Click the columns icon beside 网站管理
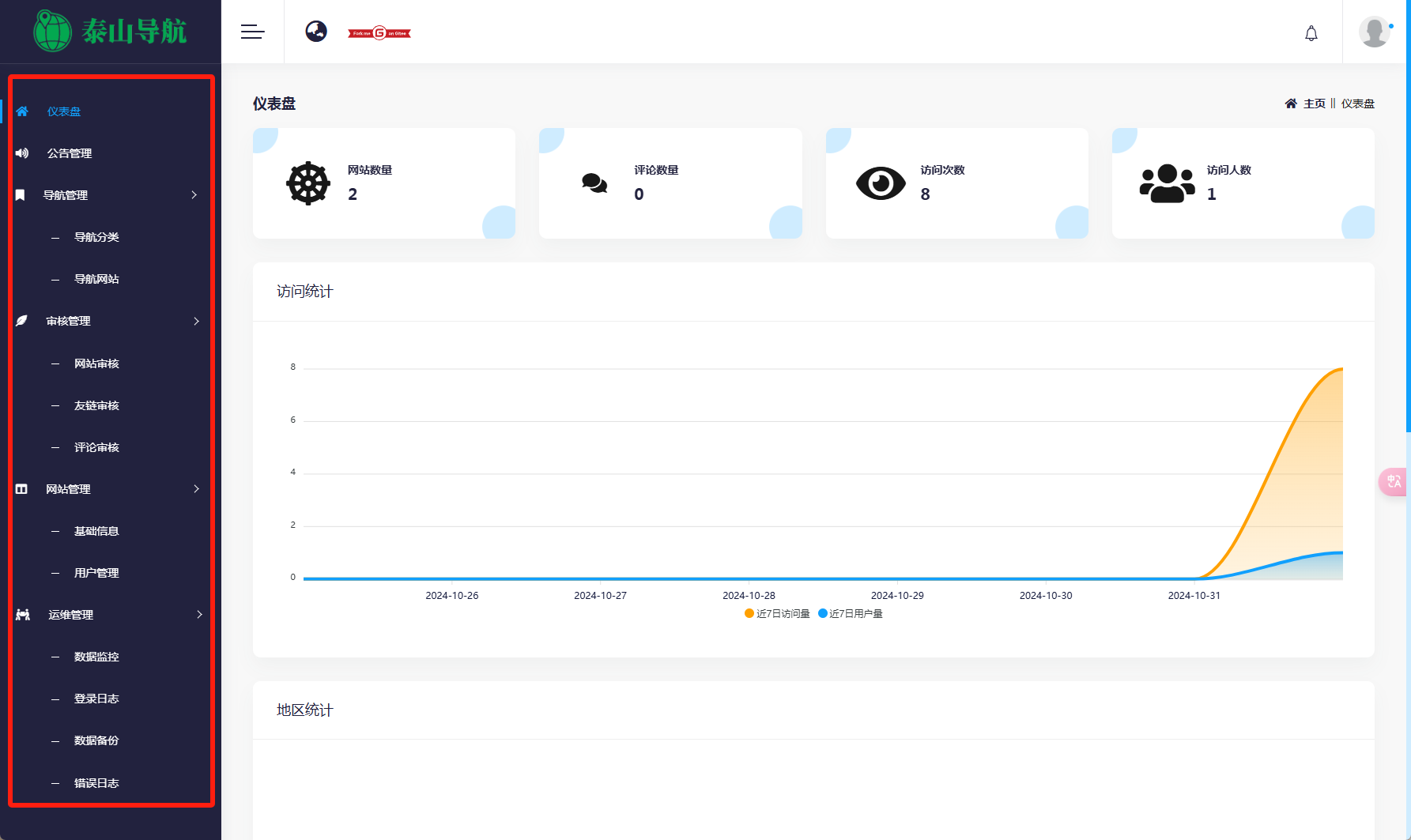This screenshot has height=840, width=1411. tap(21, 489)
